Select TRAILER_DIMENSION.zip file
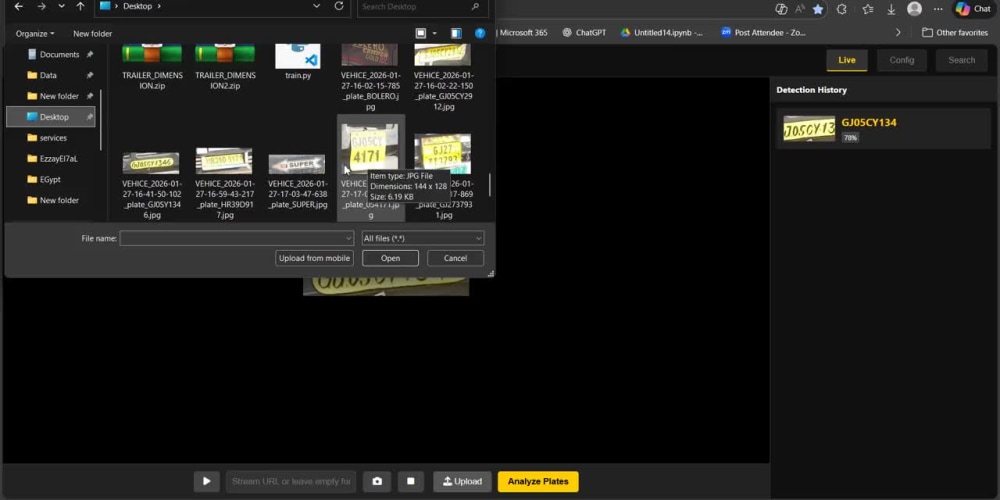The height and width of the screenshot is (500, 1000). click(152, 68)
